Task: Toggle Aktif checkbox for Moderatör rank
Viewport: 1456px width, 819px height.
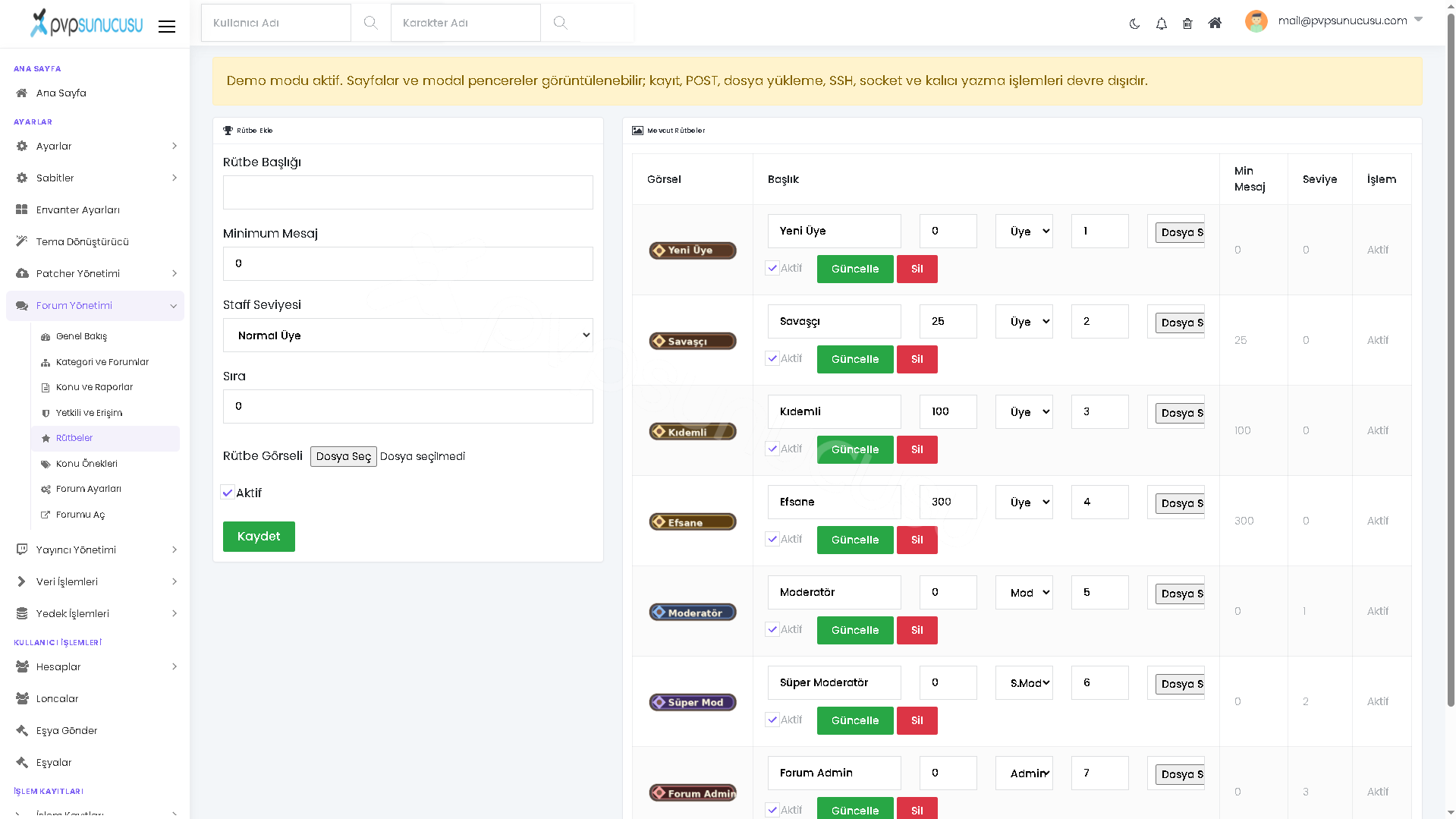Action: [772, 629]
